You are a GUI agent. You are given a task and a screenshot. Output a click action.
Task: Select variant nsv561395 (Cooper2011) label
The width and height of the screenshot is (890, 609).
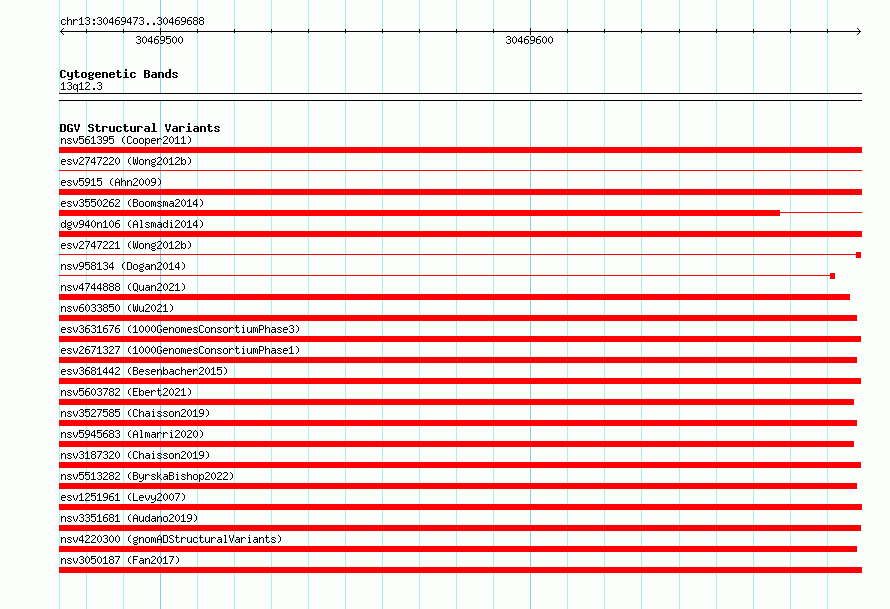(126, 140)
